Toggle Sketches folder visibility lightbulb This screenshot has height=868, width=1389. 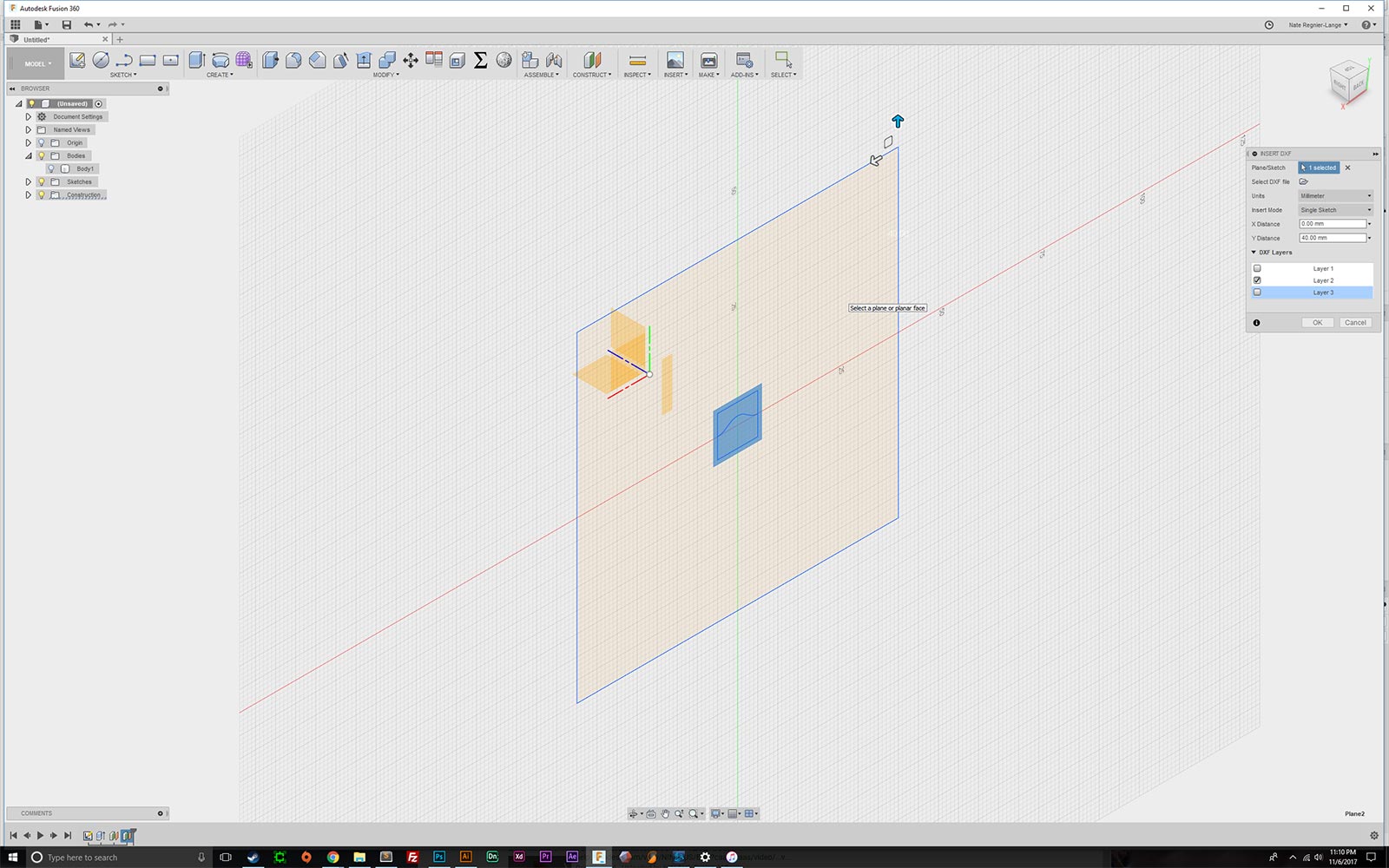click(41, 181)
